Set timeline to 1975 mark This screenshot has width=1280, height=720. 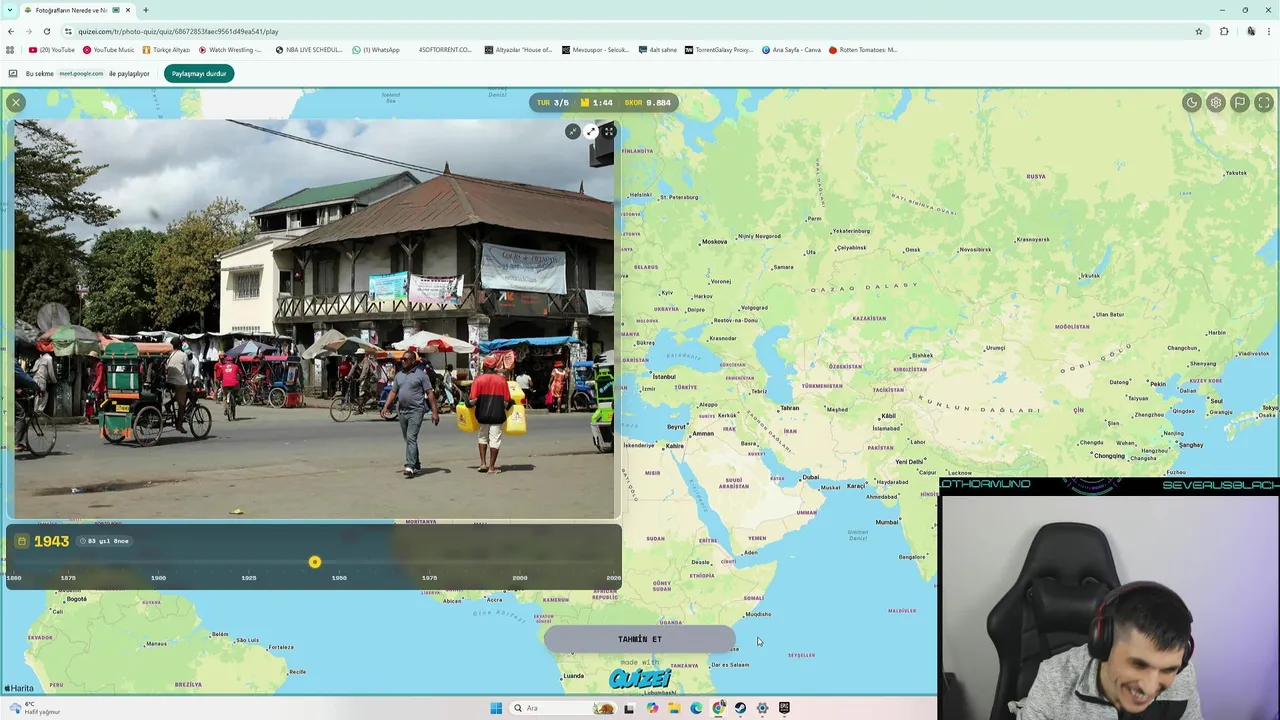(x=429, y=577)
